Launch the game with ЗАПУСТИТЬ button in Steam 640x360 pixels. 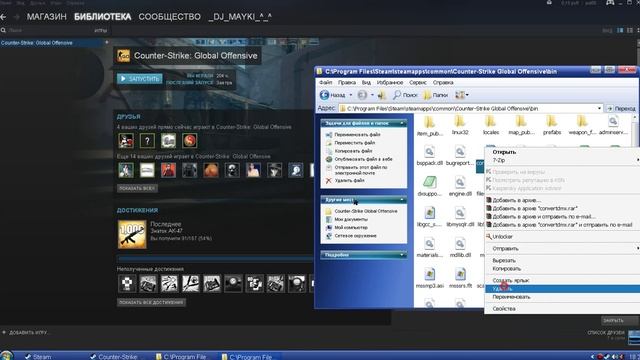[x=140, y=79]
